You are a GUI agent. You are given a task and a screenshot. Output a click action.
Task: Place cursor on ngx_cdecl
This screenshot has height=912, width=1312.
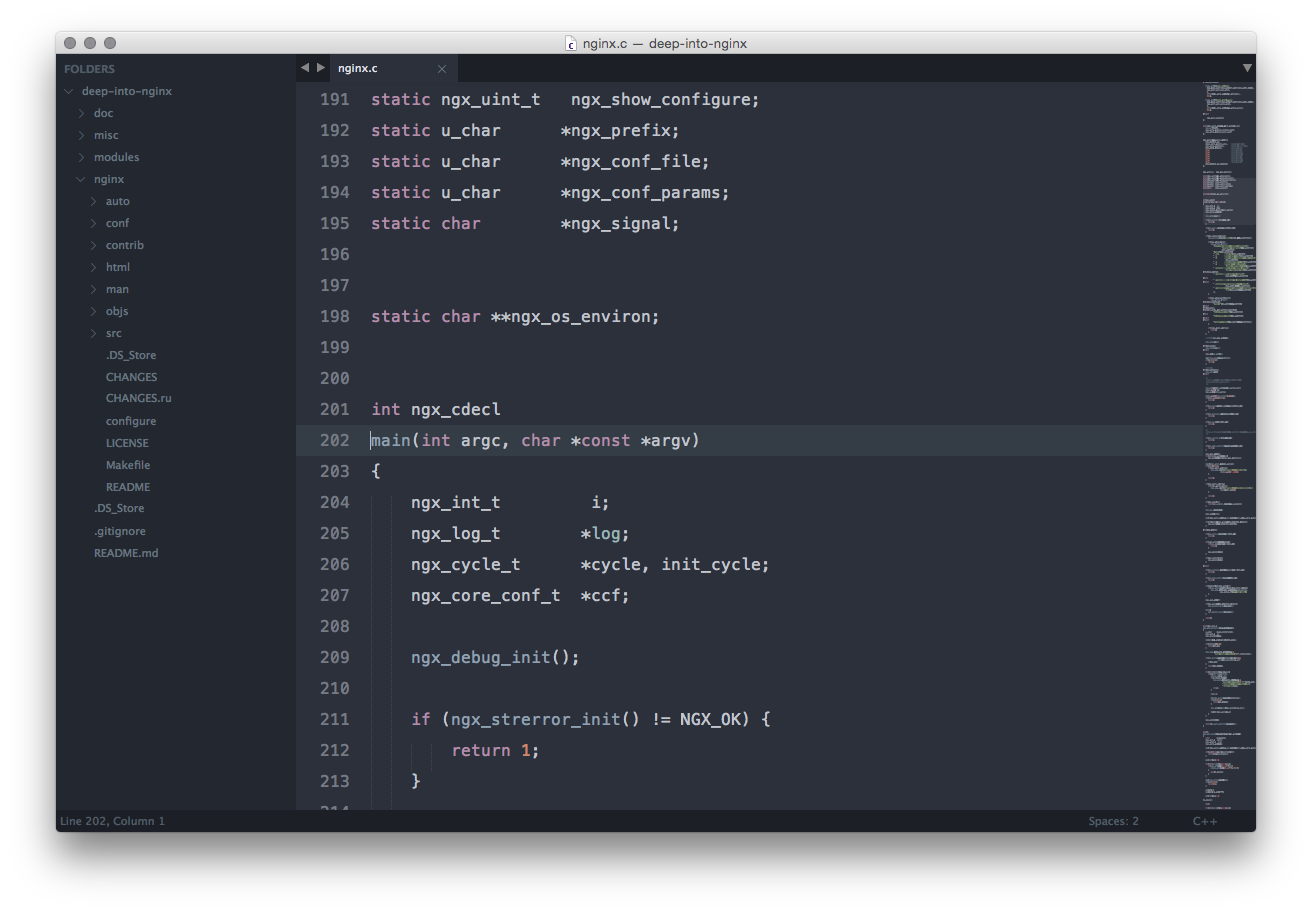[x=455, y=409]
